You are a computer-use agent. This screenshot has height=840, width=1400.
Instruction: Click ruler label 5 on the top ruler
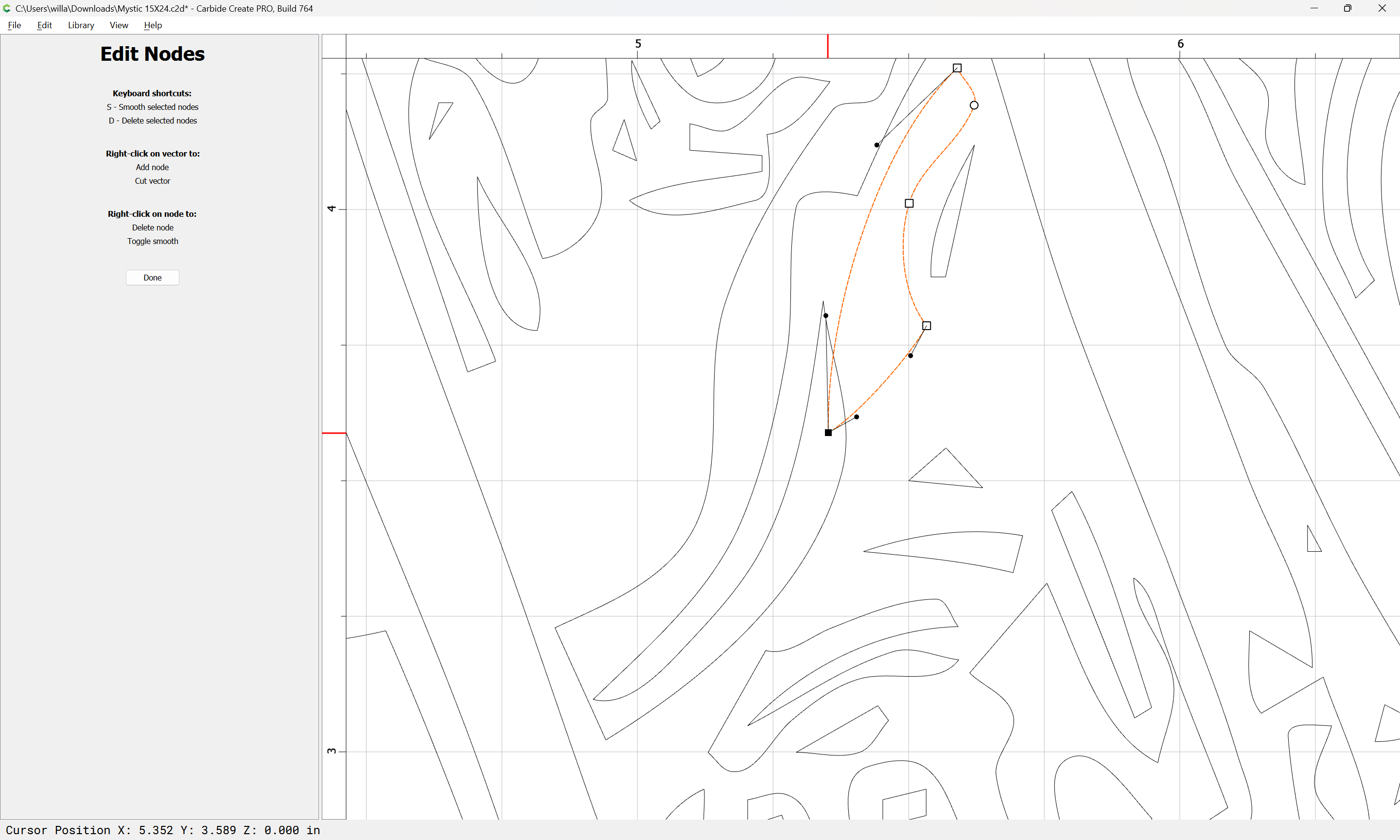click(x=638, y=44)
